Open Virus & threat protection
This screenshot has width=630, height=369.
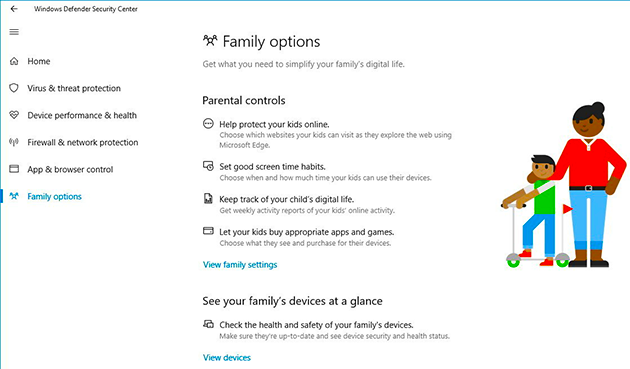click(x=74, y=88)
